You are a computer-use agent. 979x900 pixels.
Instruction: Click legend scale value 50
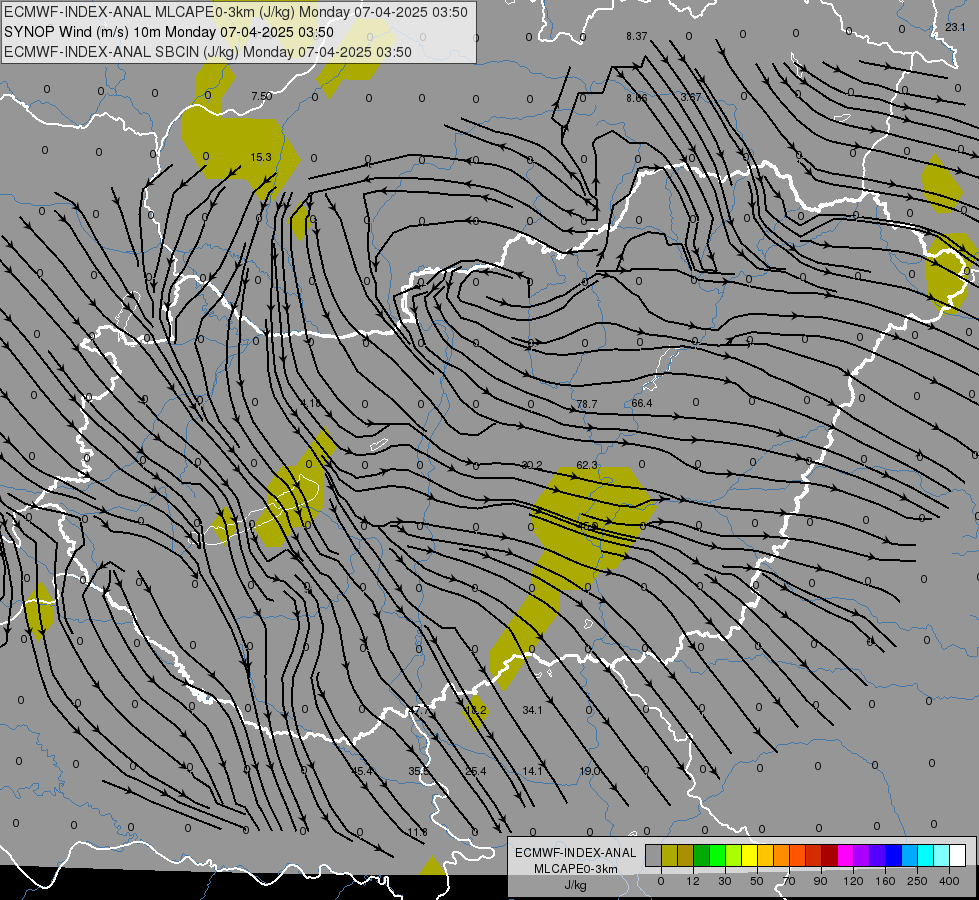point(757,881)
